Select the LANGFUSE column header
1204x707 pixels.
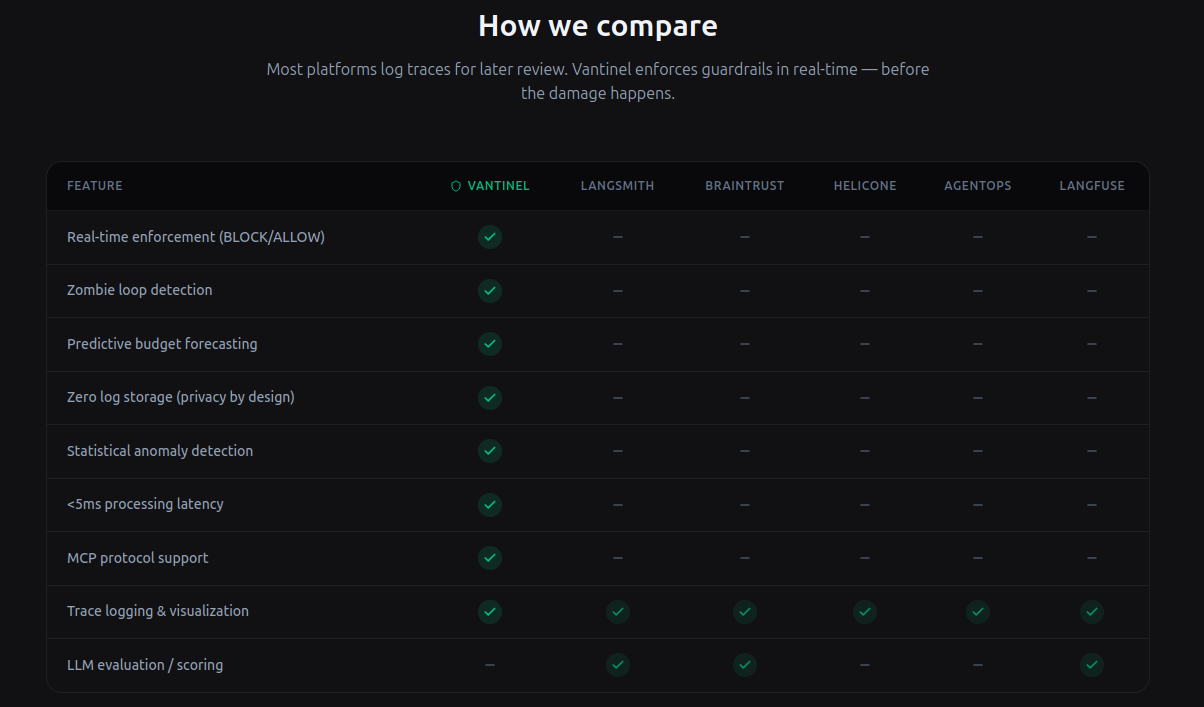click(1092, 186)
